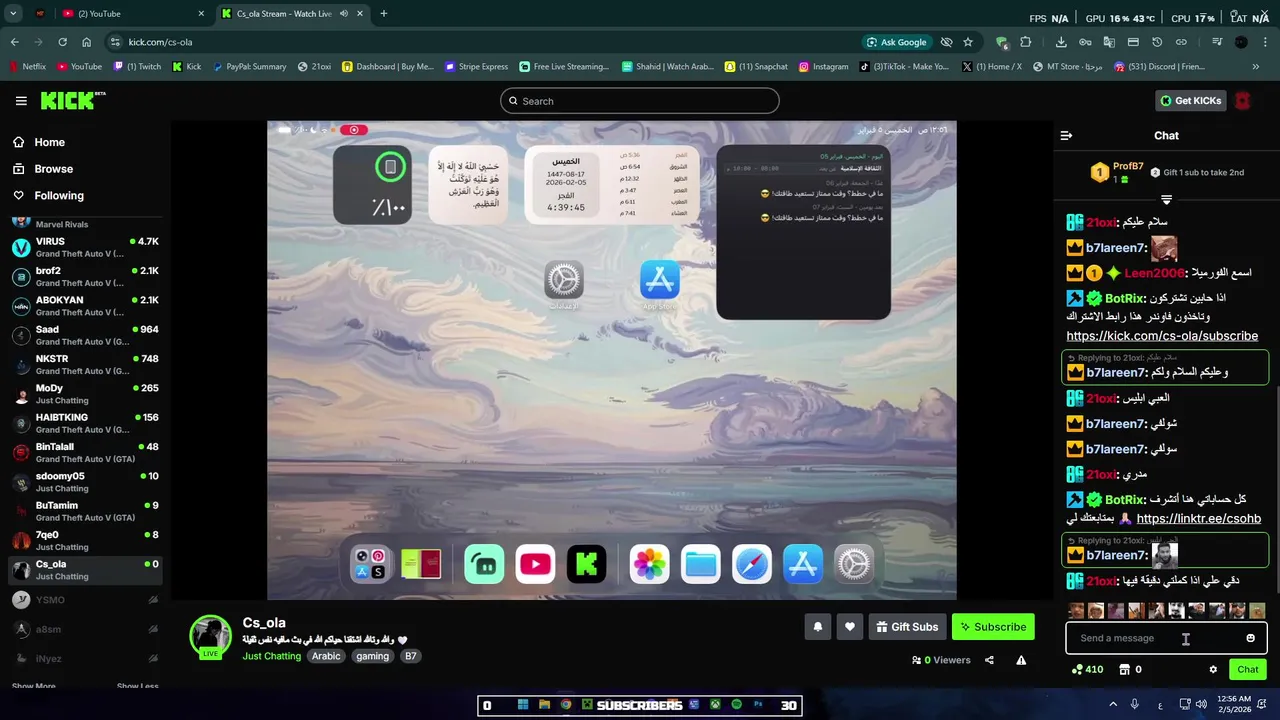Expand Windows system tray hidden icons
The width and height of the screenshot is (1280, 720).
tap(1113, 704)
